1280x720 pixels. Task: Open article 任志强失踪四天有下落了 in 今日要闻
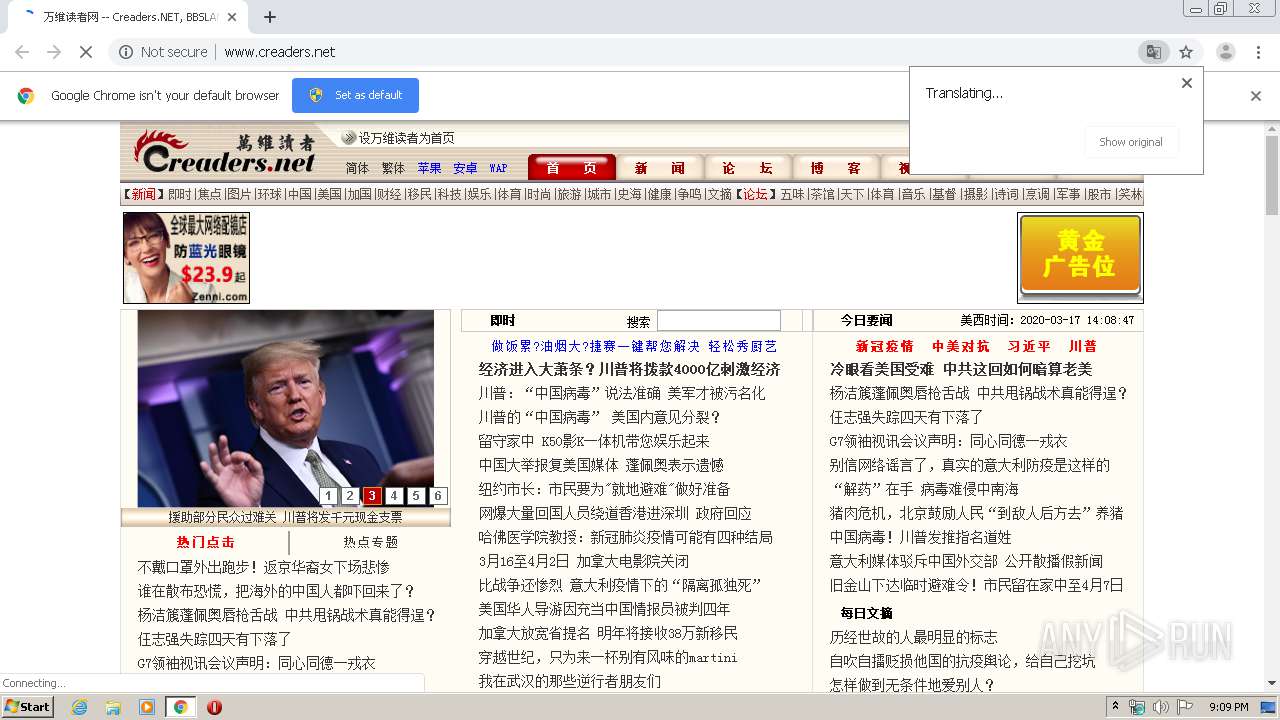click(x=906, y=417)
